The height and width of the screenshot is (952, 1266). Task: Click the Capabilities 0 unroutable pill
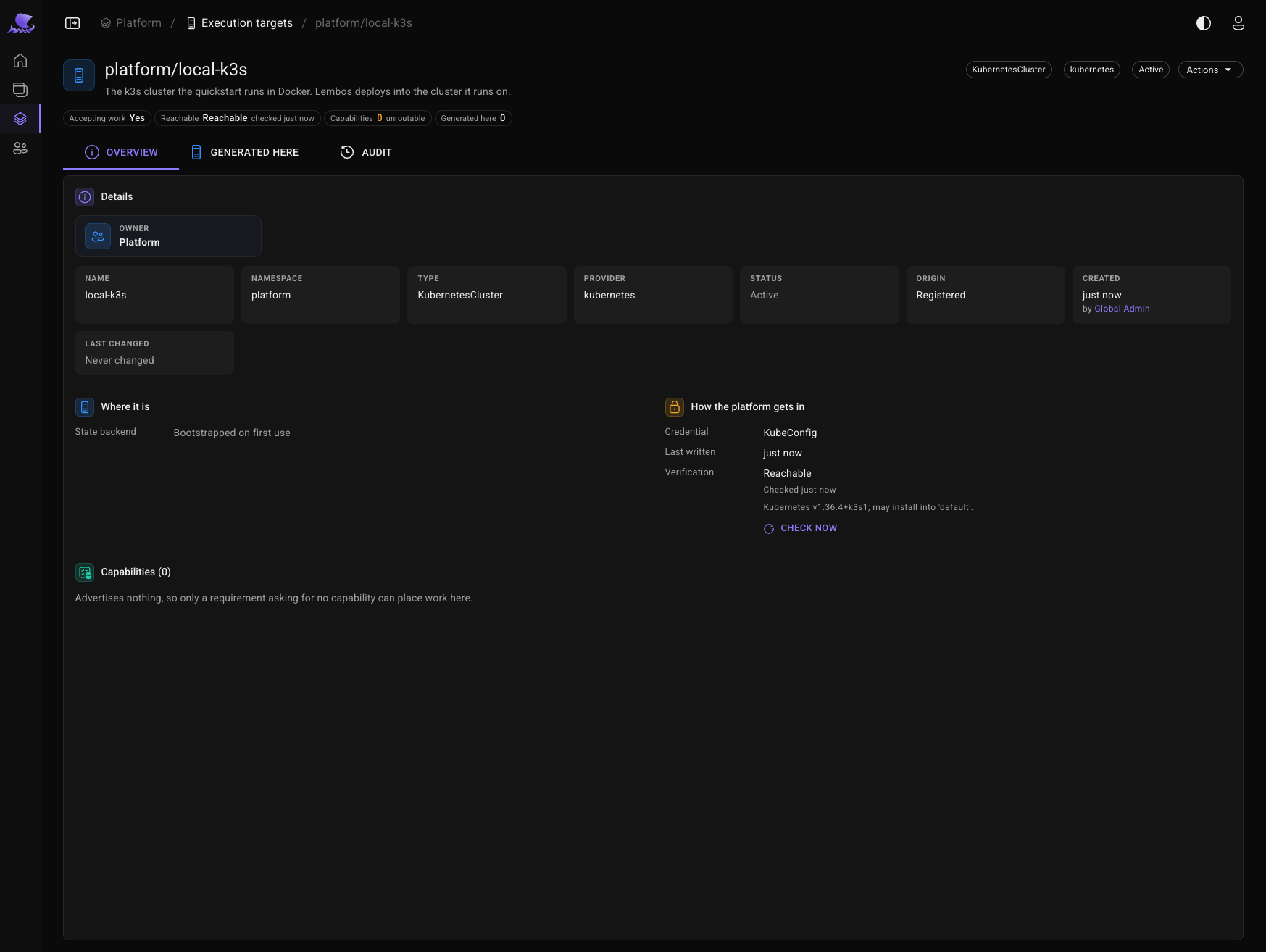(378, 118)
